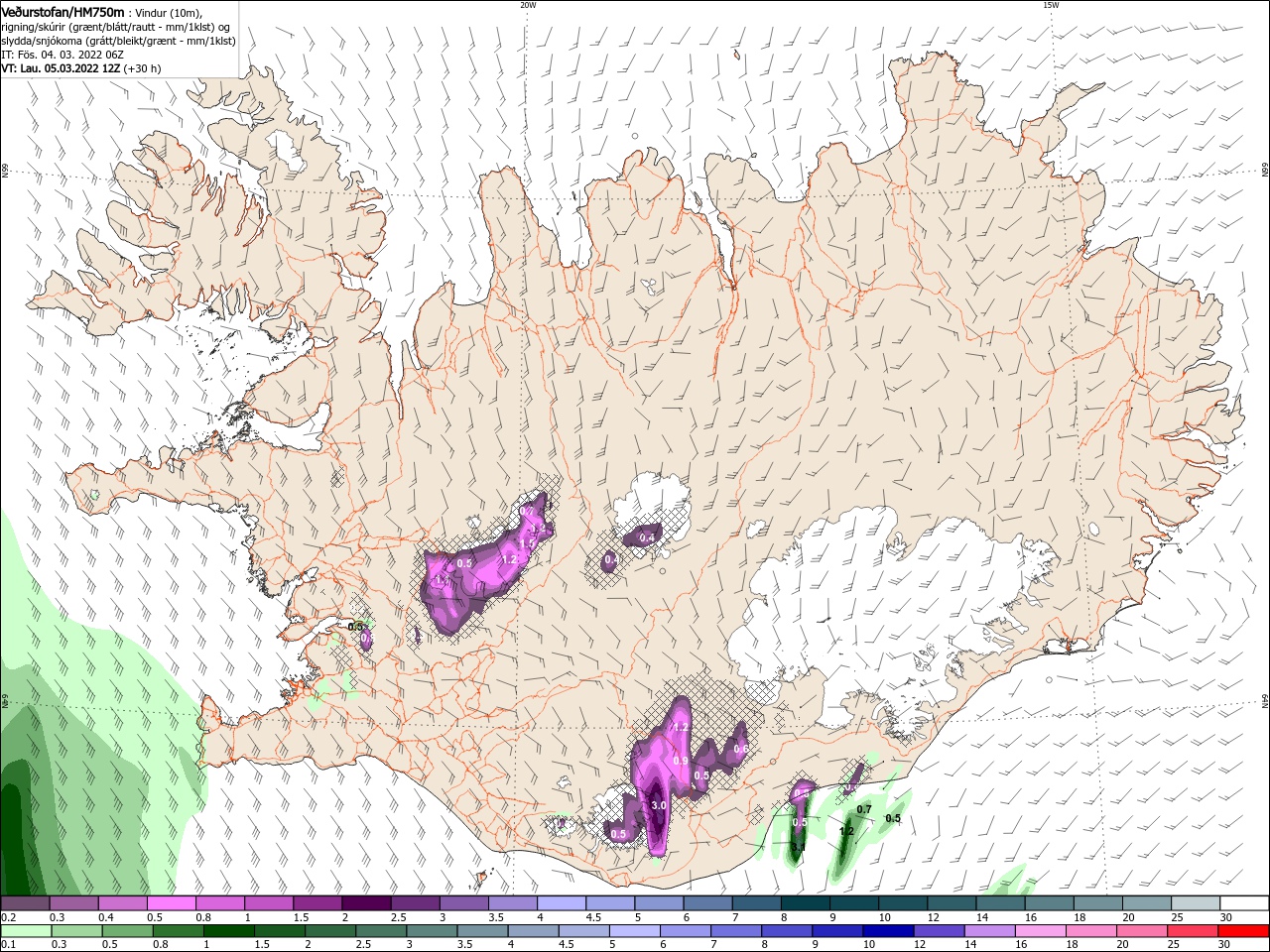The height and width of the screenshot is (952, 1270).
Task: Pick the 2.5 swatch in the upper legend row
Action: 415,903
